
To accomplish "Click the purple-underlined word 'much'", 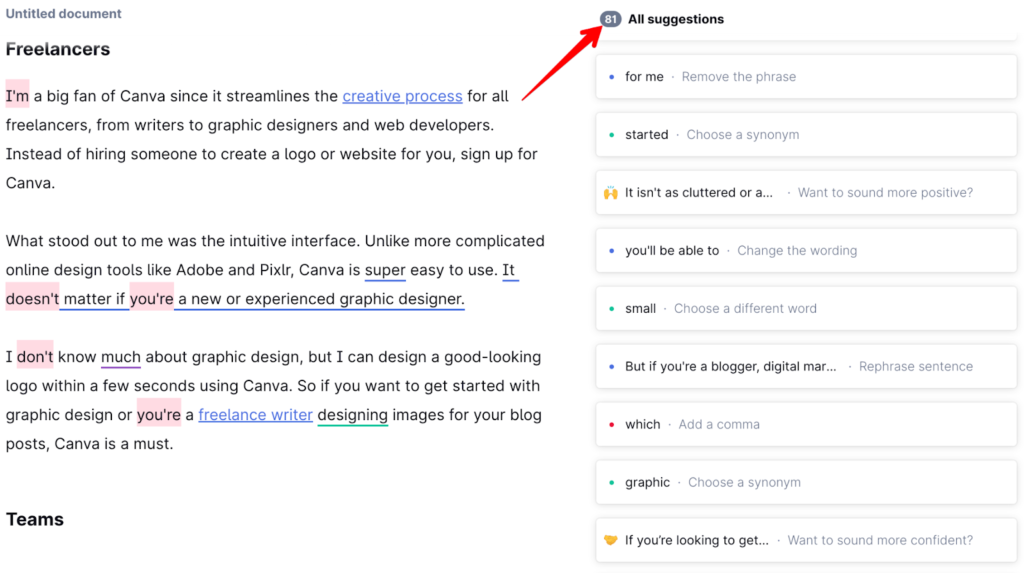I will click(121, 357).
